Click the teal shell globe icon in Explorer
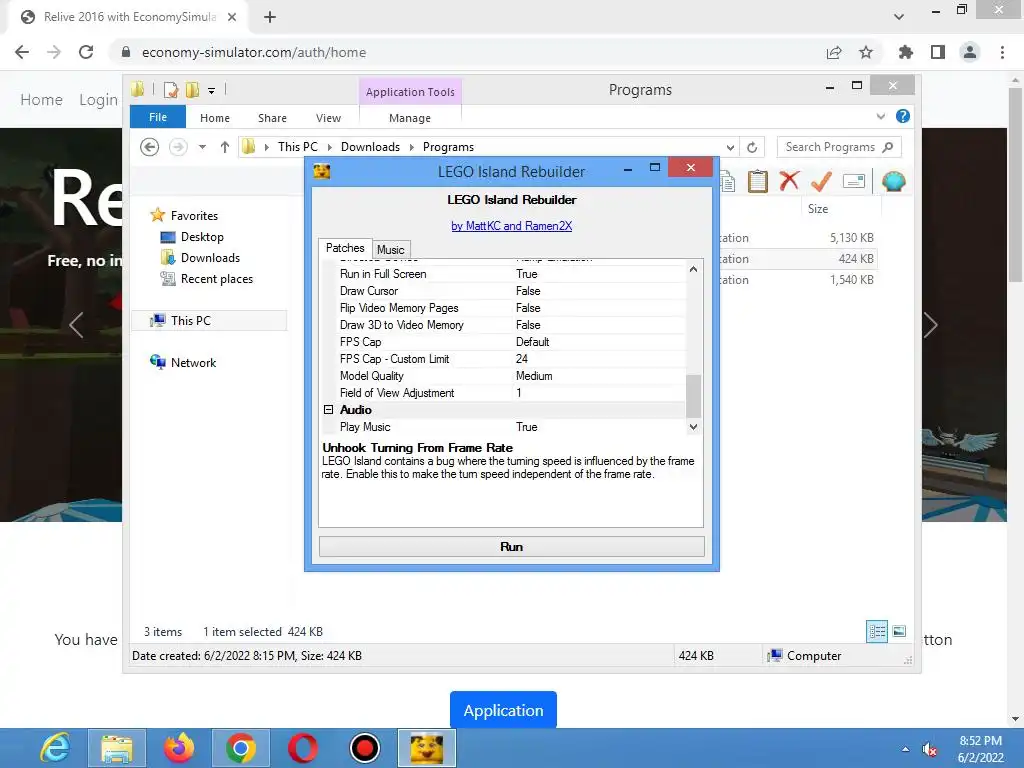 (x=893, y=181)
